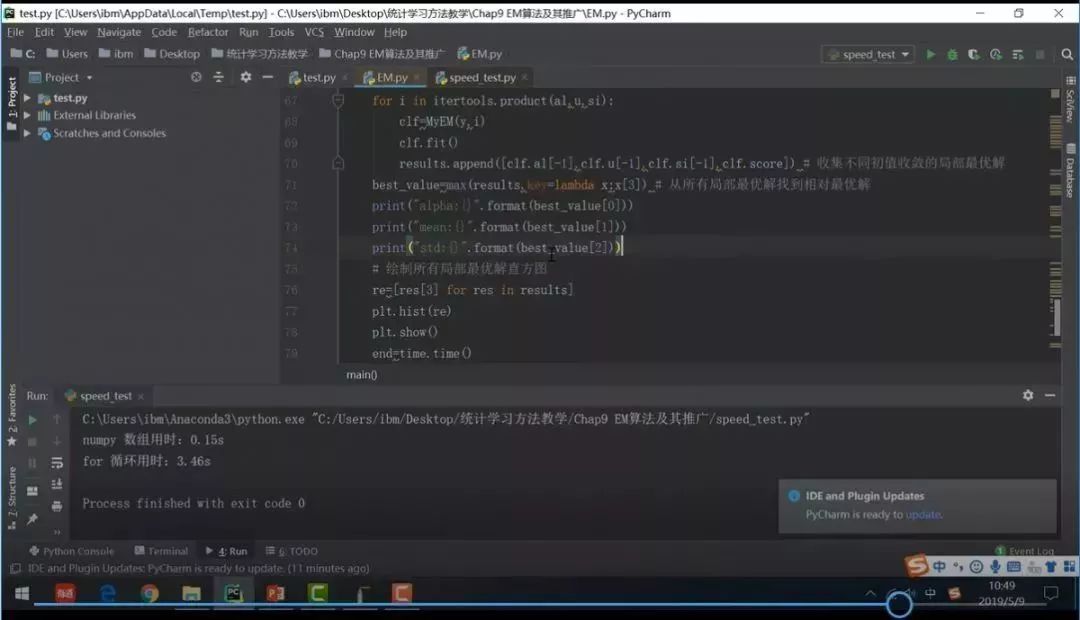
Task: Run speed_test with the green play icon
Action: pyautogui.click(x=931, y=54)
